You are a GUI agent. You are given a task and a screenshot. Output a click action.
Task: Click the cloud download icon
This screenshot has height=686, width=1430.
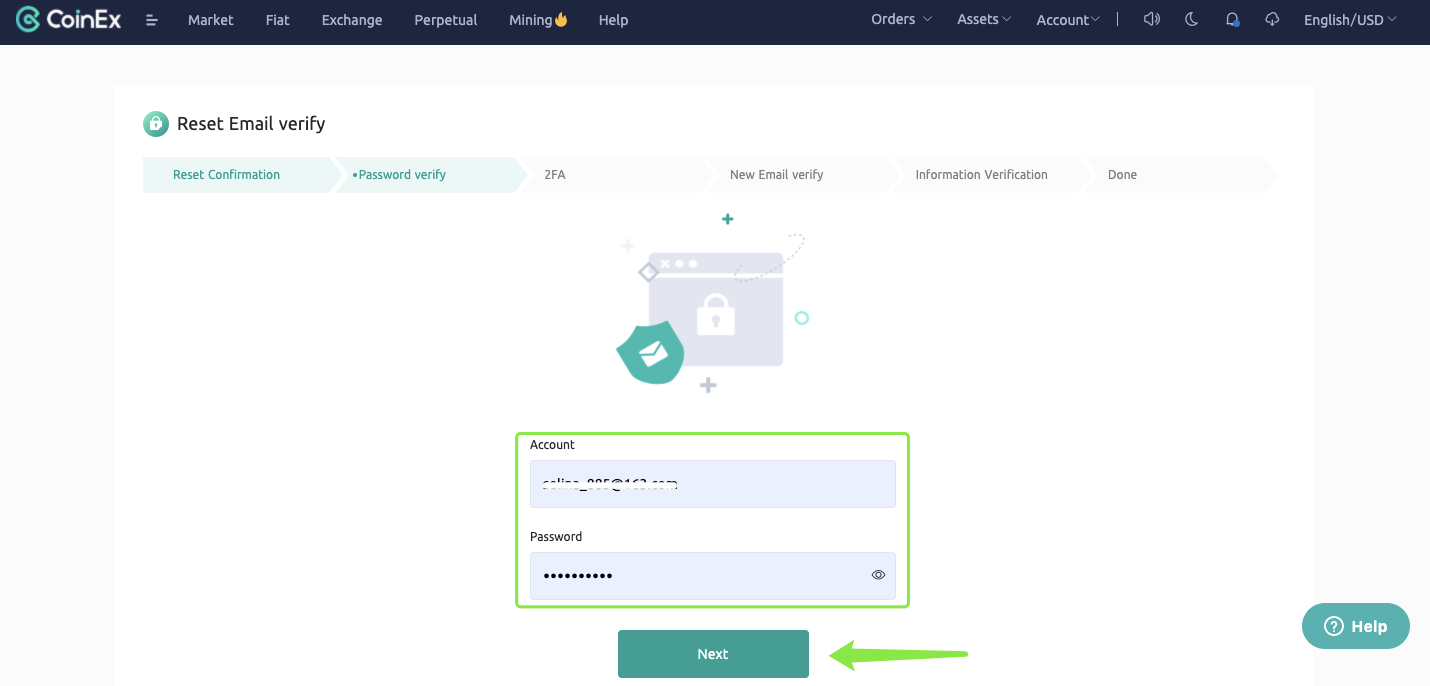coord(1272,19)
